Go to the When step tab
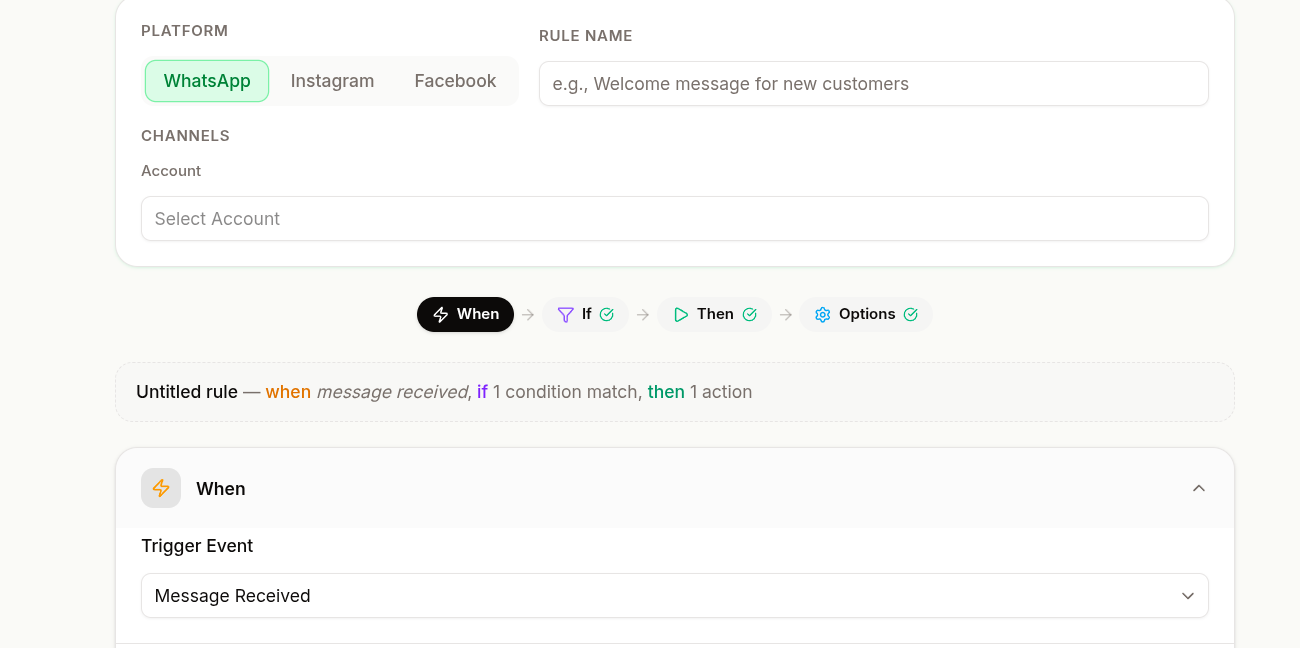Image resolution: width=1300 pixels, height=648 pixels. [465, 315]
